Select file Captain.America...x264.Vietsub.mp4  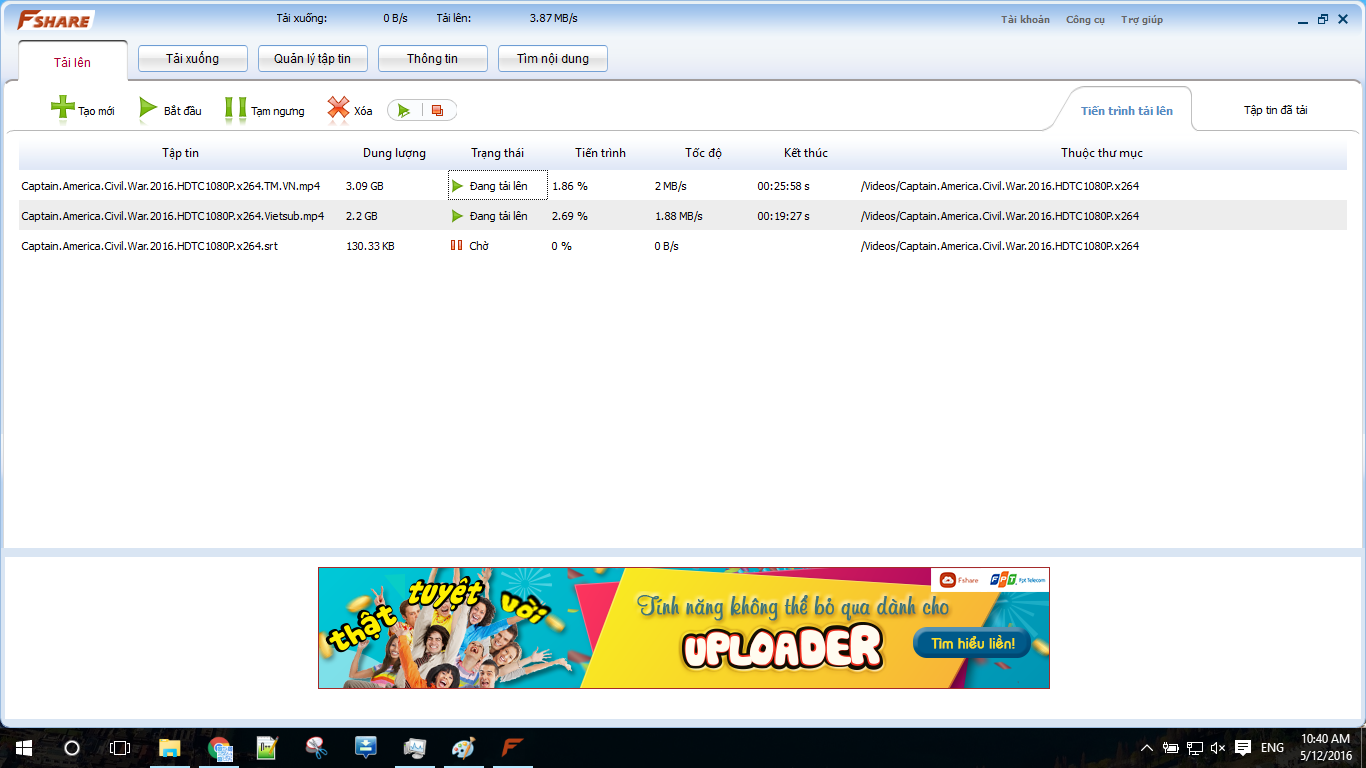coord(172,216)
